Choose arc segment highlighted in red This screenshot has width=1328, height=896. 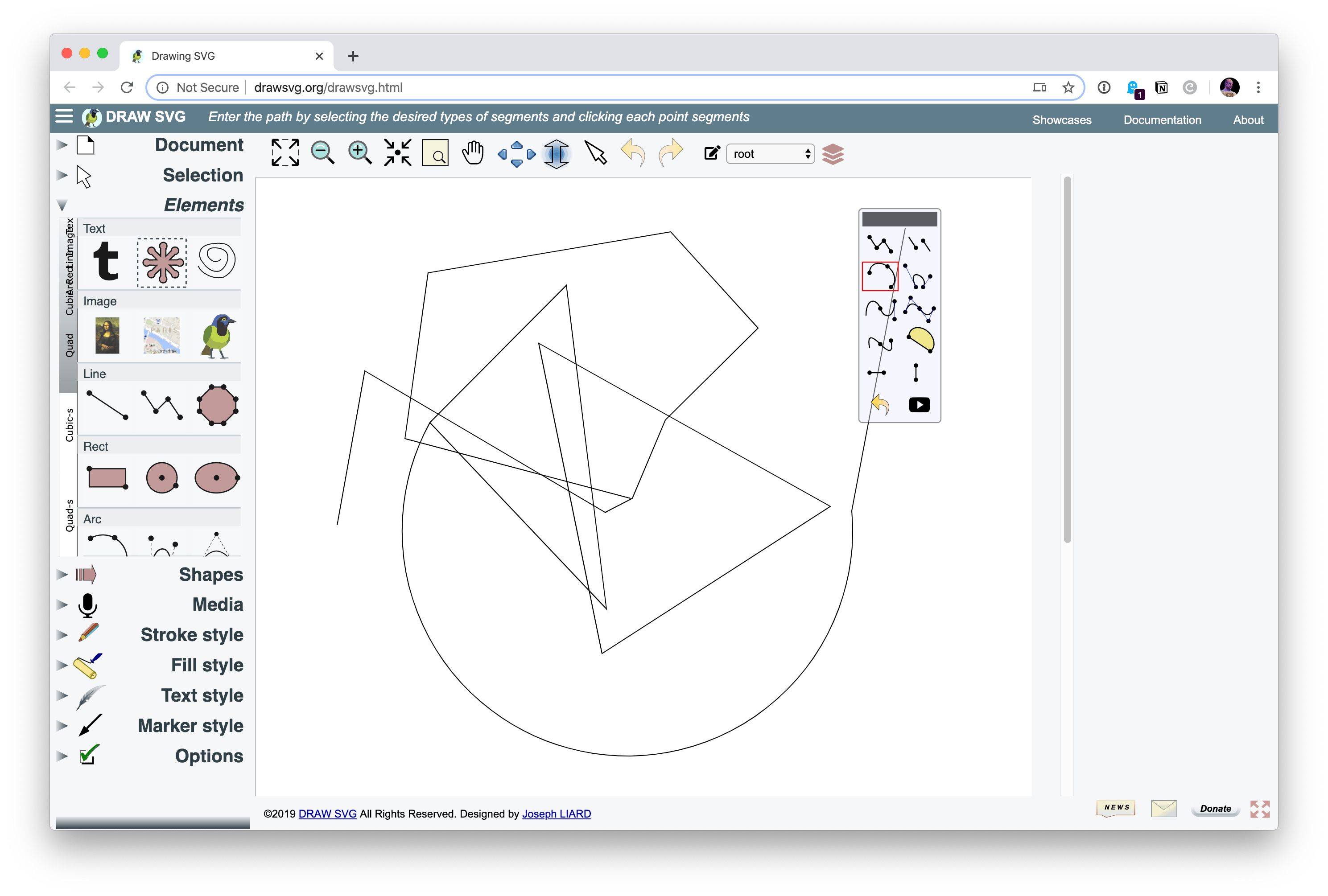pos(880,276)
